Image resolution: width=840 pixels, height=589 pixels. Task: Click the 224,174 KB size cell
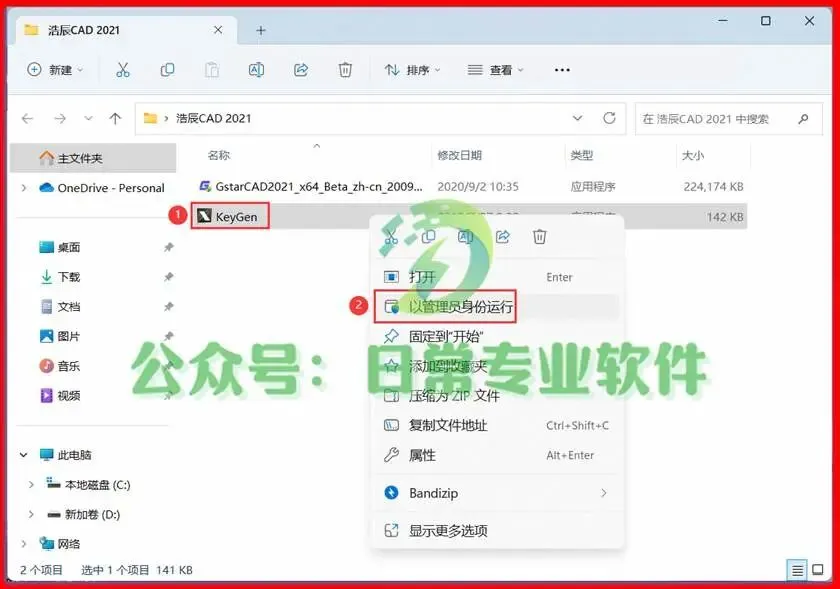[713, 187]
